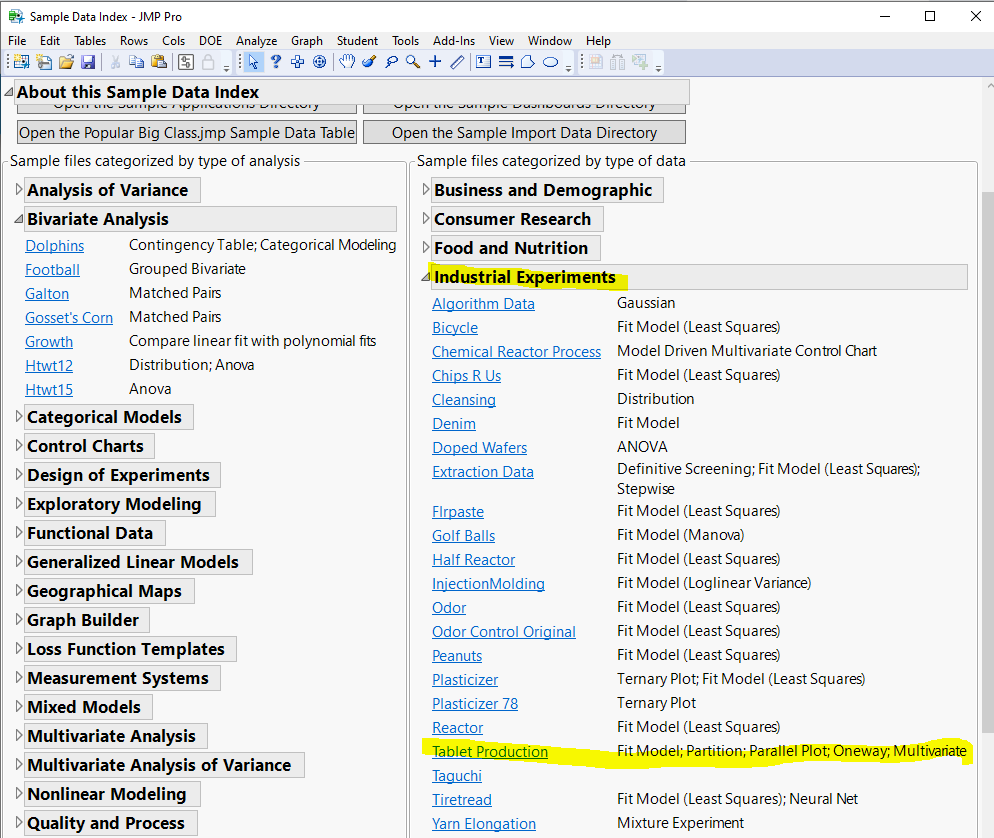Expand the Consumer Research section

425,218
